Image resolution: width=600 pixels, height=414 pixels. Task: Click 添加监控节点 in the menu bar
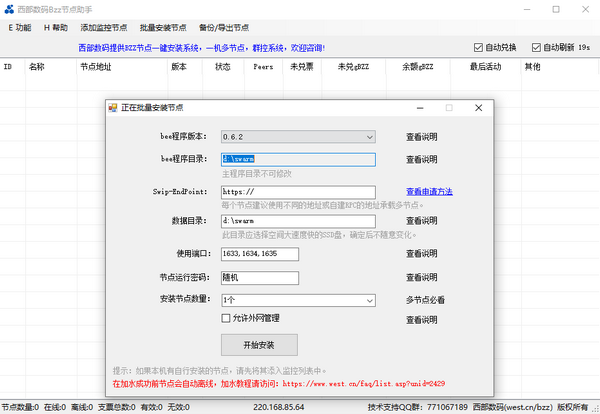(x=103, y=28)
